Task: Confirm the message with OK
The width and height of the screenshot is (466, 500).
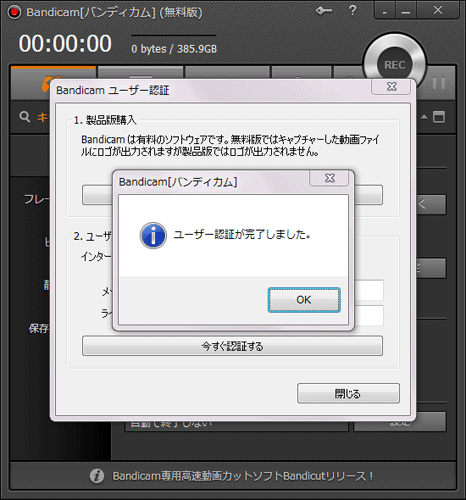Action: point(304,300)
